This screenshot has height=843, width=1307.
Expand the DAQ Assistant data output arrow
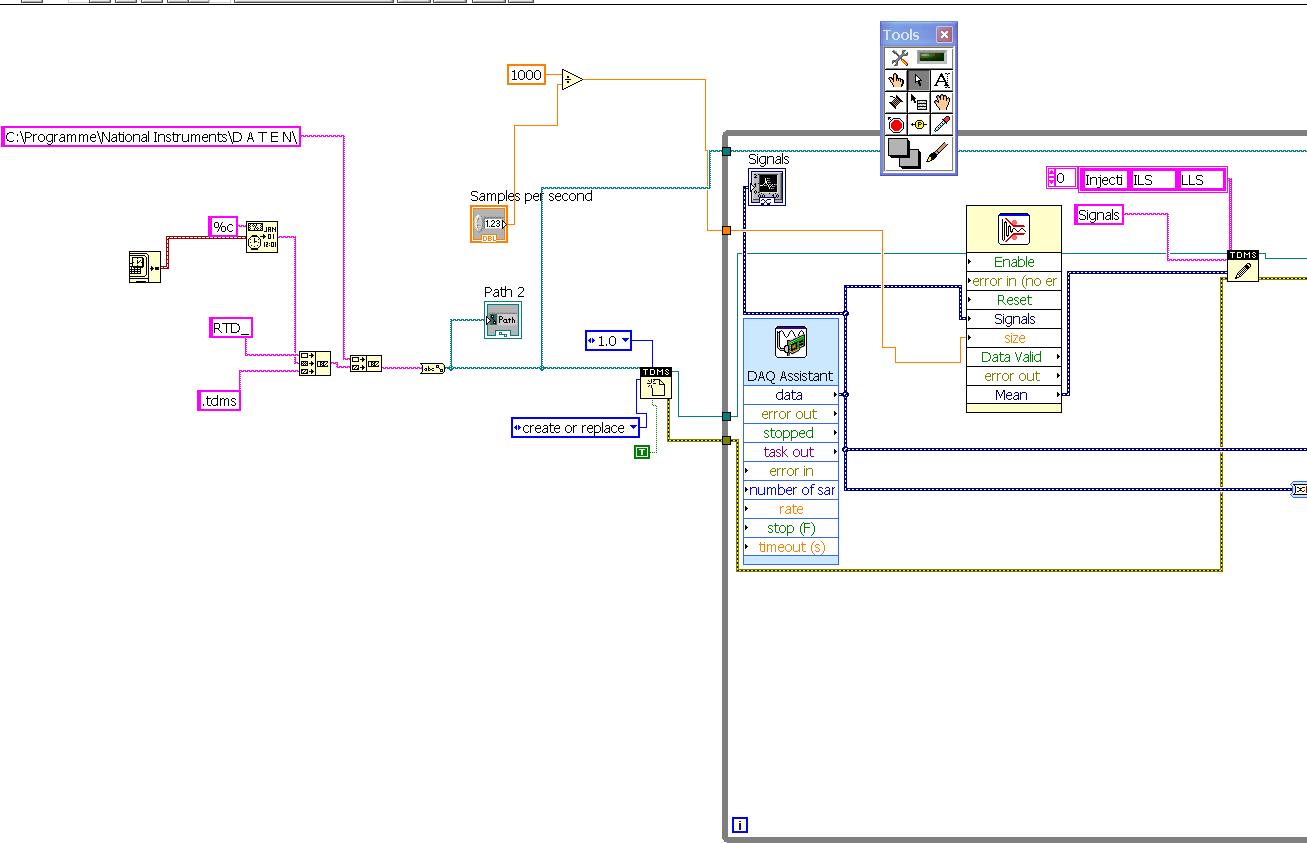[835, 395]
